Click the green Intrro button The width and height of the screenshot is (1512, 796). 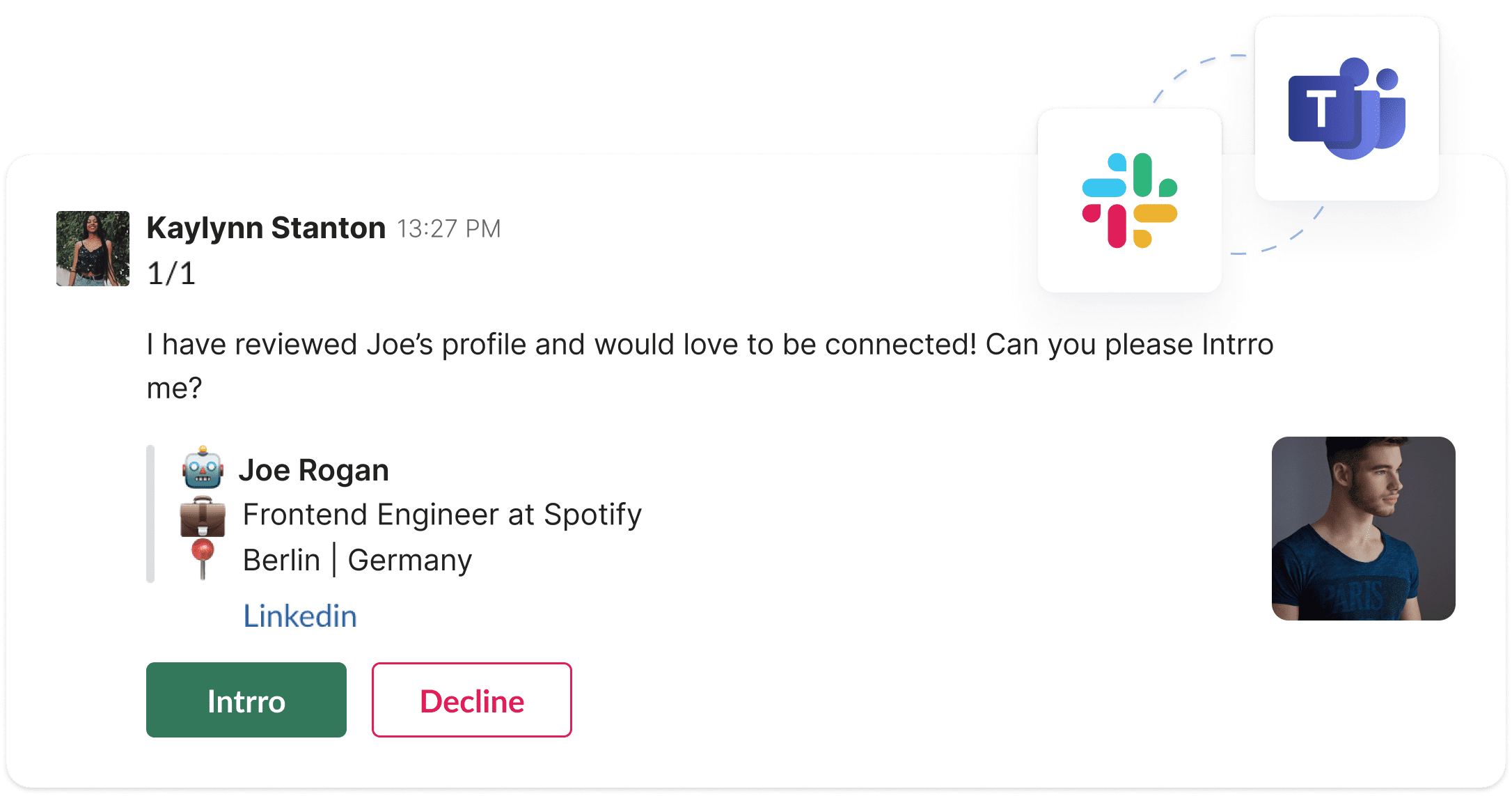(x=246, y=700)
